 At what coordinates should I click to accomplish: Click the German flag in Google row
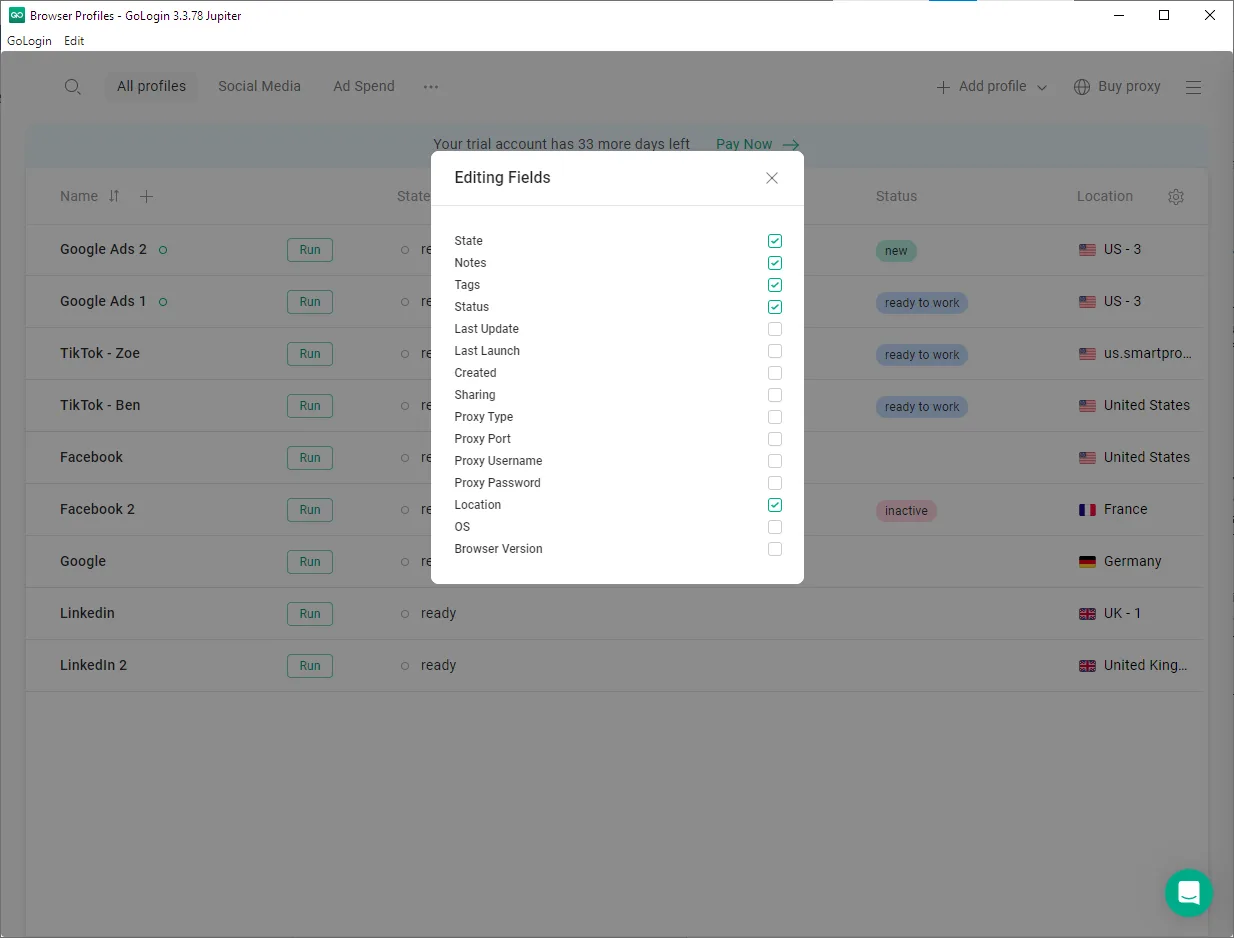[1088, 562]
